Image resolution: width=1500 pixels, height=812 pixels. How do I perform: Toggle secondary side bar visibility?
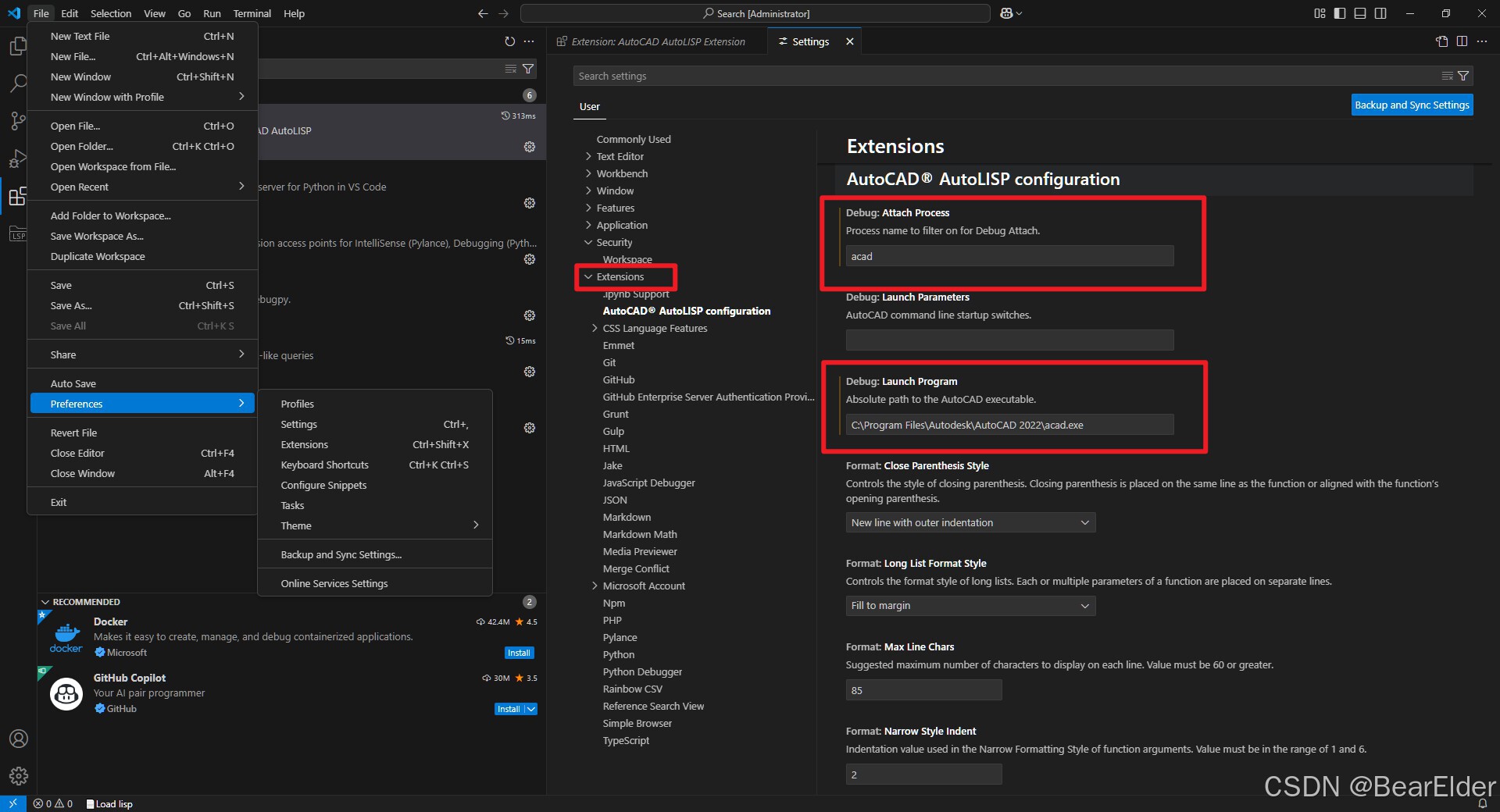(x=1380, y=13)
